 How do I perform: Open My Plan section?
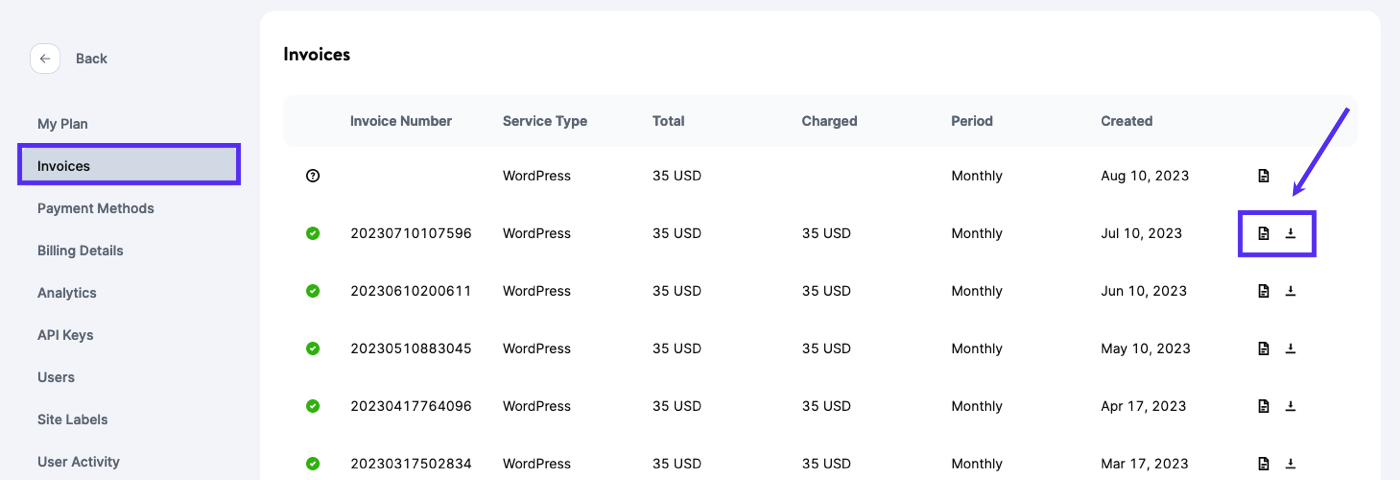click(63, 124)
